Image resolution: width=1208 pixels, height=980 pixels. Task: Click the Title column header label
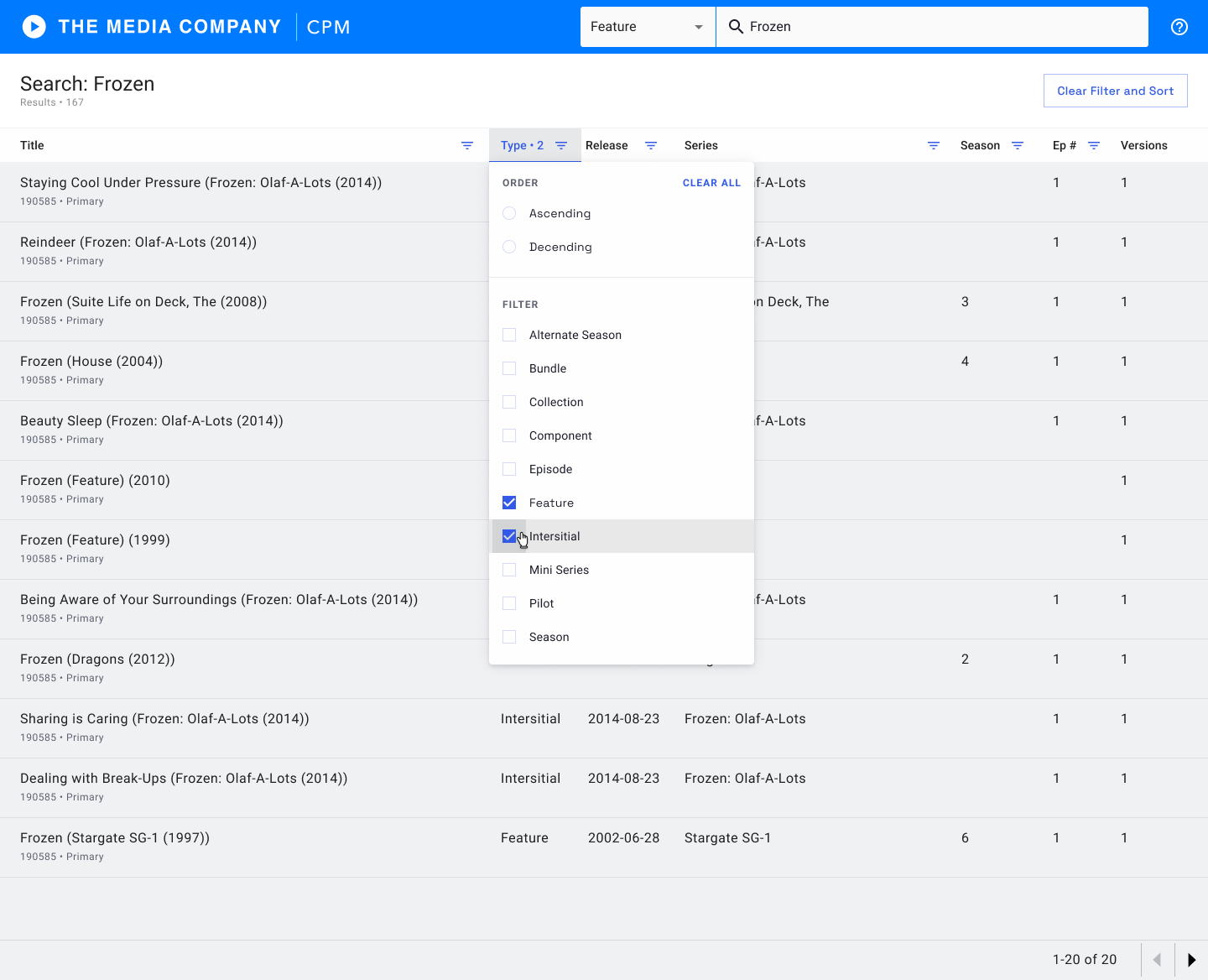tap(32, 145)
